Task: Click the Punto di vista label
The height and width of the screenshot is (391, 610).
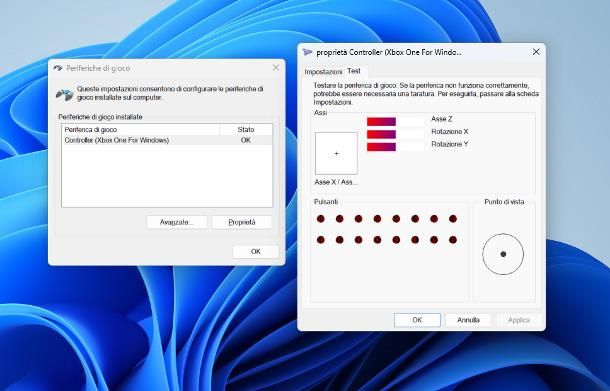Action: point(504,202)
